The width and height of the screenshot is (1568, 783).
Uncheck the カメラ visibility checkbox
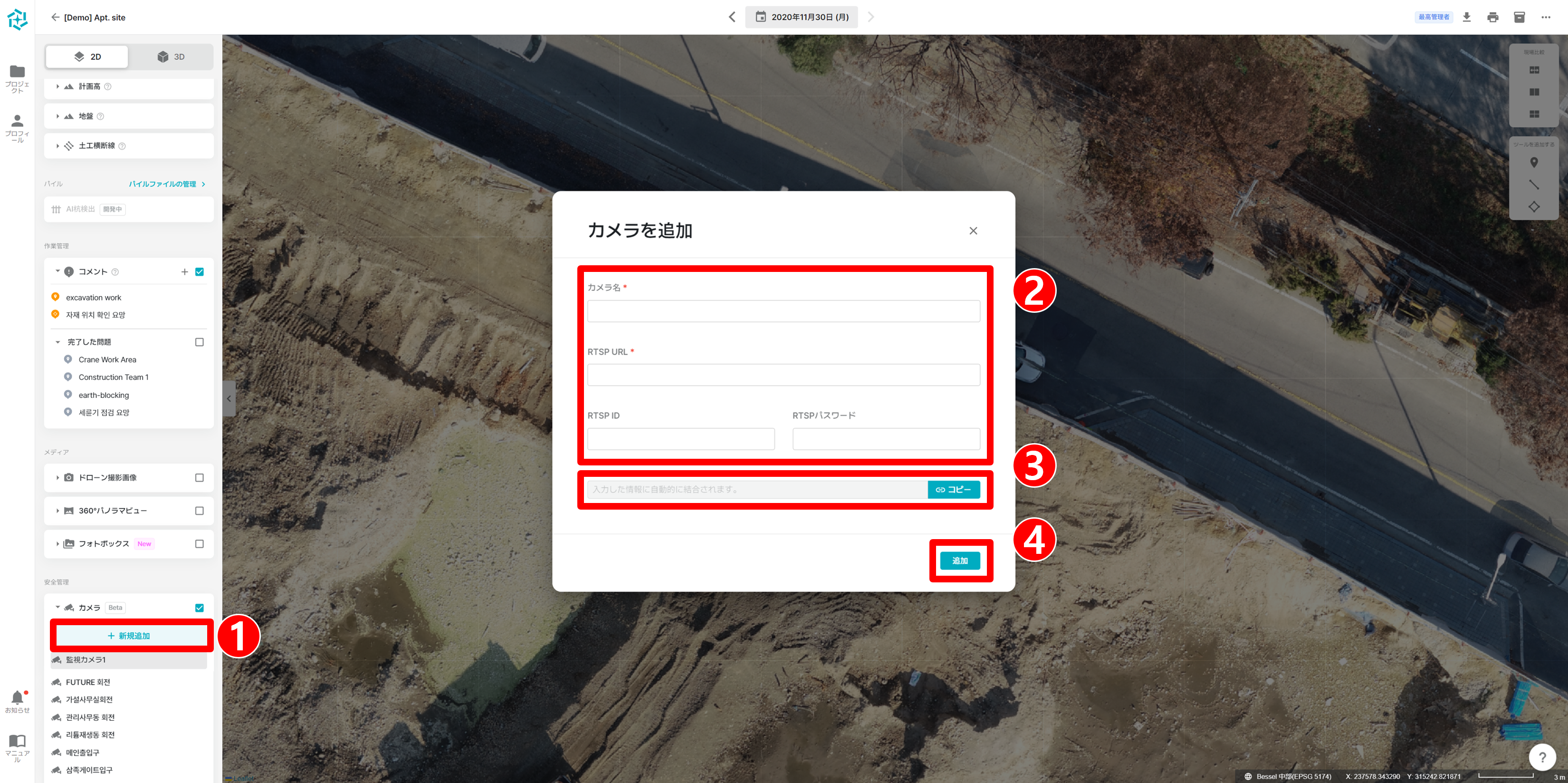(x=199, y=607)
